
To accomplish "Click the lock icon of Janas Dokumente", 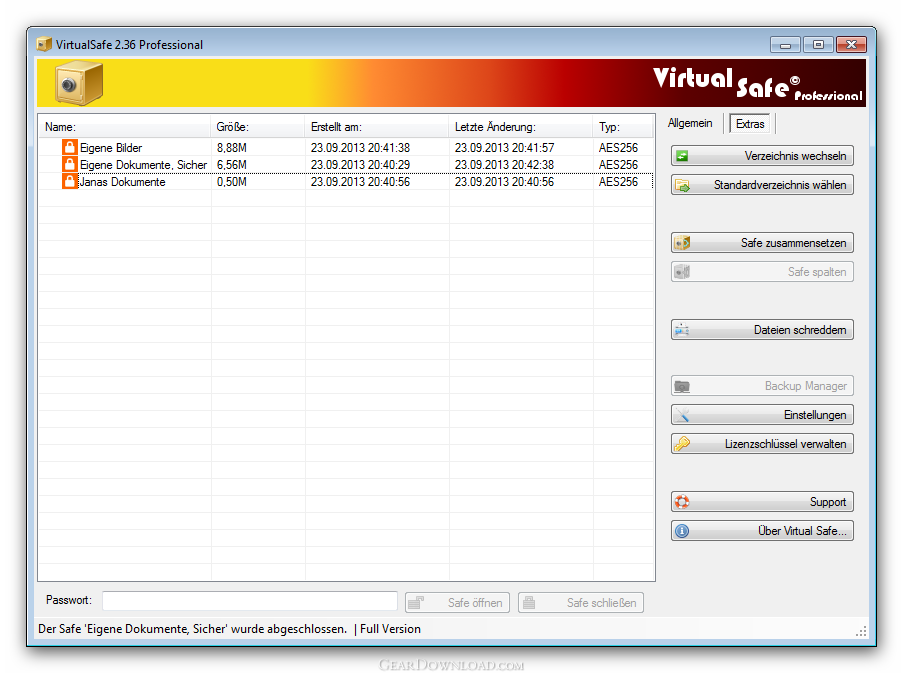I will point(69,181).
